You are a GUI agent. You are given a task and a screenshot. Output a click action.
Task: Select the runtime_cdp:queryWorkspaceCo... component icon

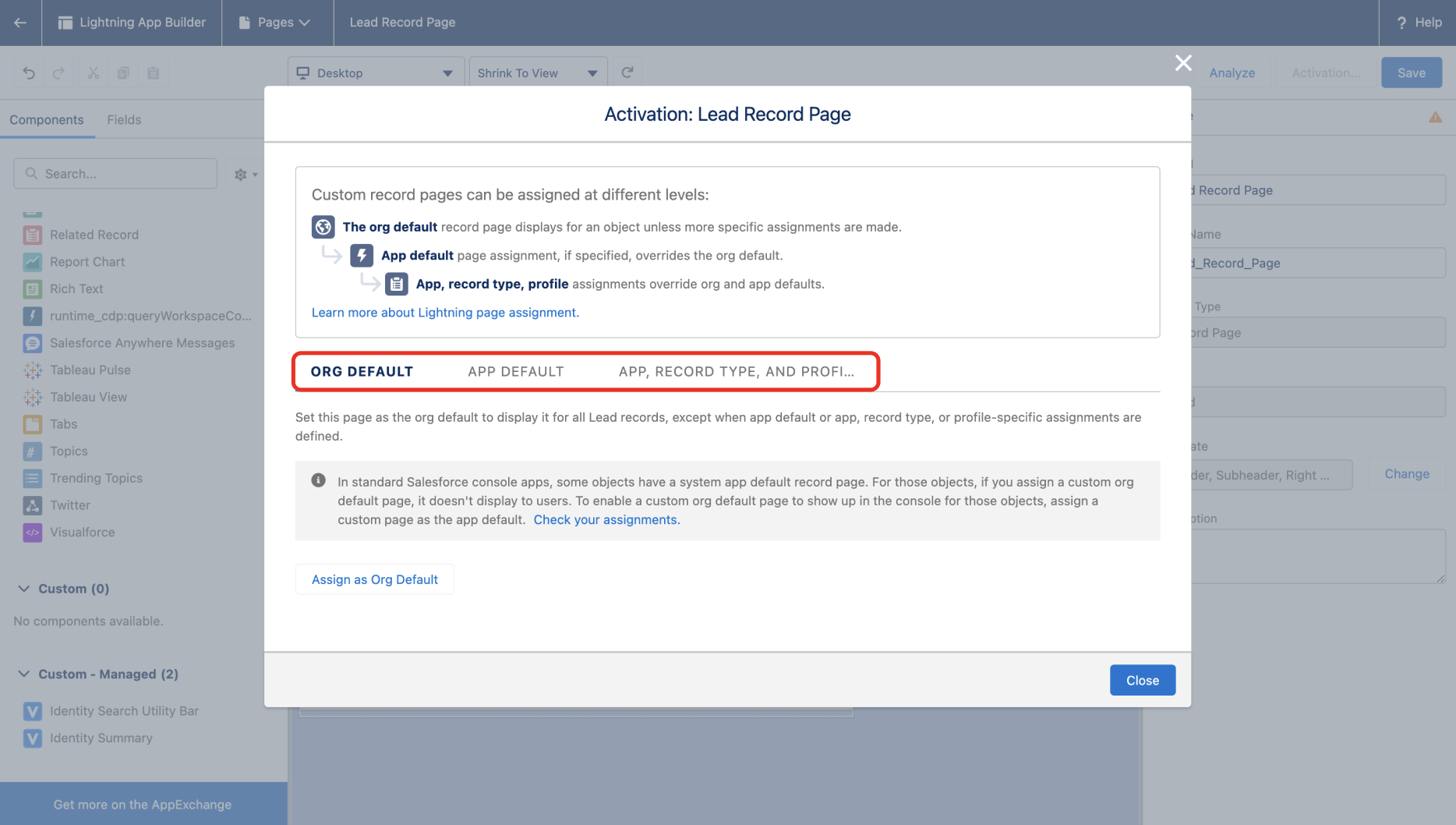pos(33,316)
